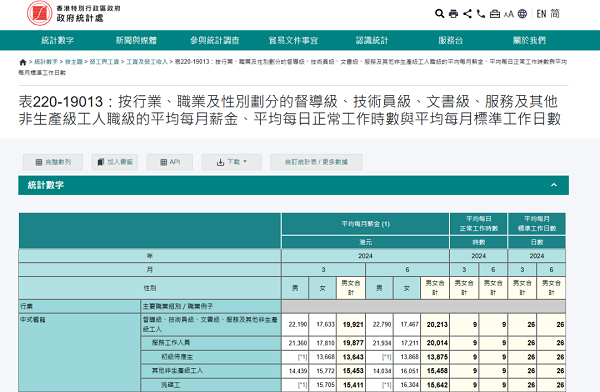This screenshot has height=392, width=600.
Task: Switch language to EN
Action: click(541, 14)
